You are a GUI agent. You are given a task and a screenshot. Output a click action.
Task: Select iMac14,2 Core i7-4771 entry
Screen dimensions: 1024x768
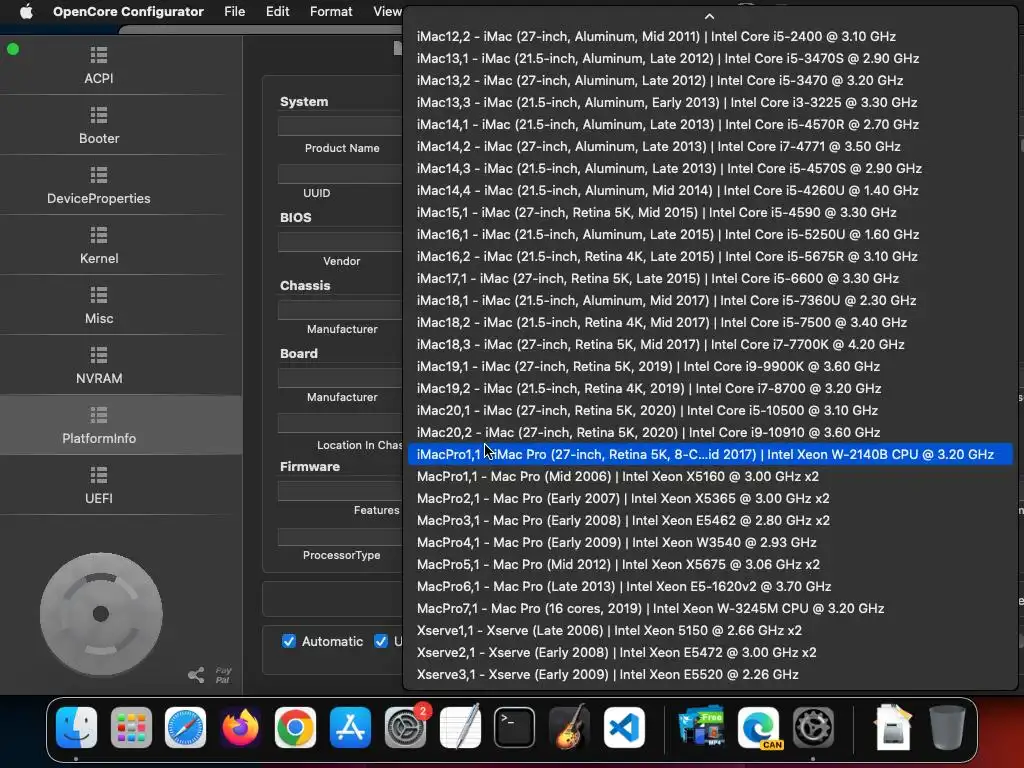point(710,146)
